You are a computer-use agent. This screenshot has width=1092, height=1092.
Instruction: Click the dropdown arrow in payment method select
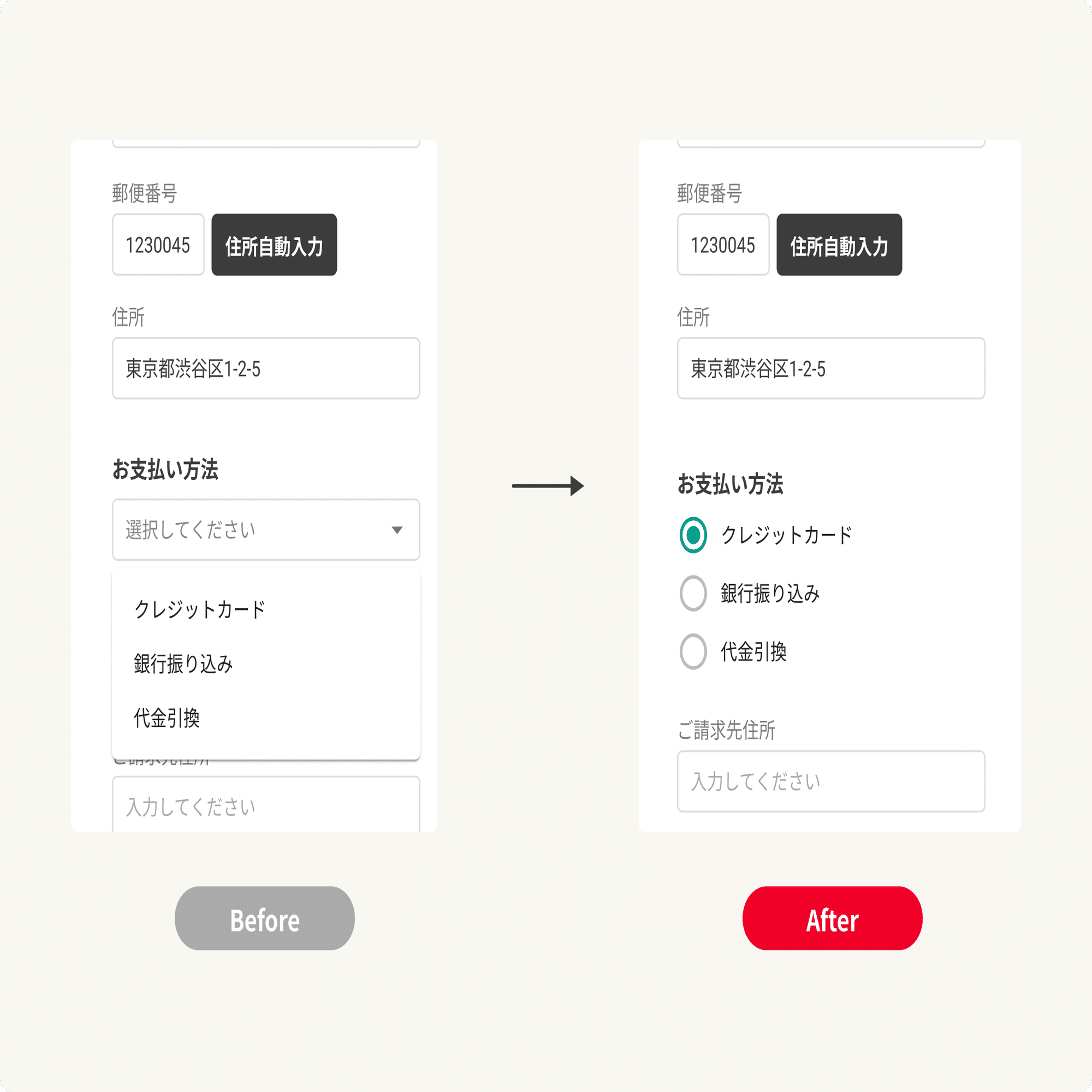click(397, 530)
